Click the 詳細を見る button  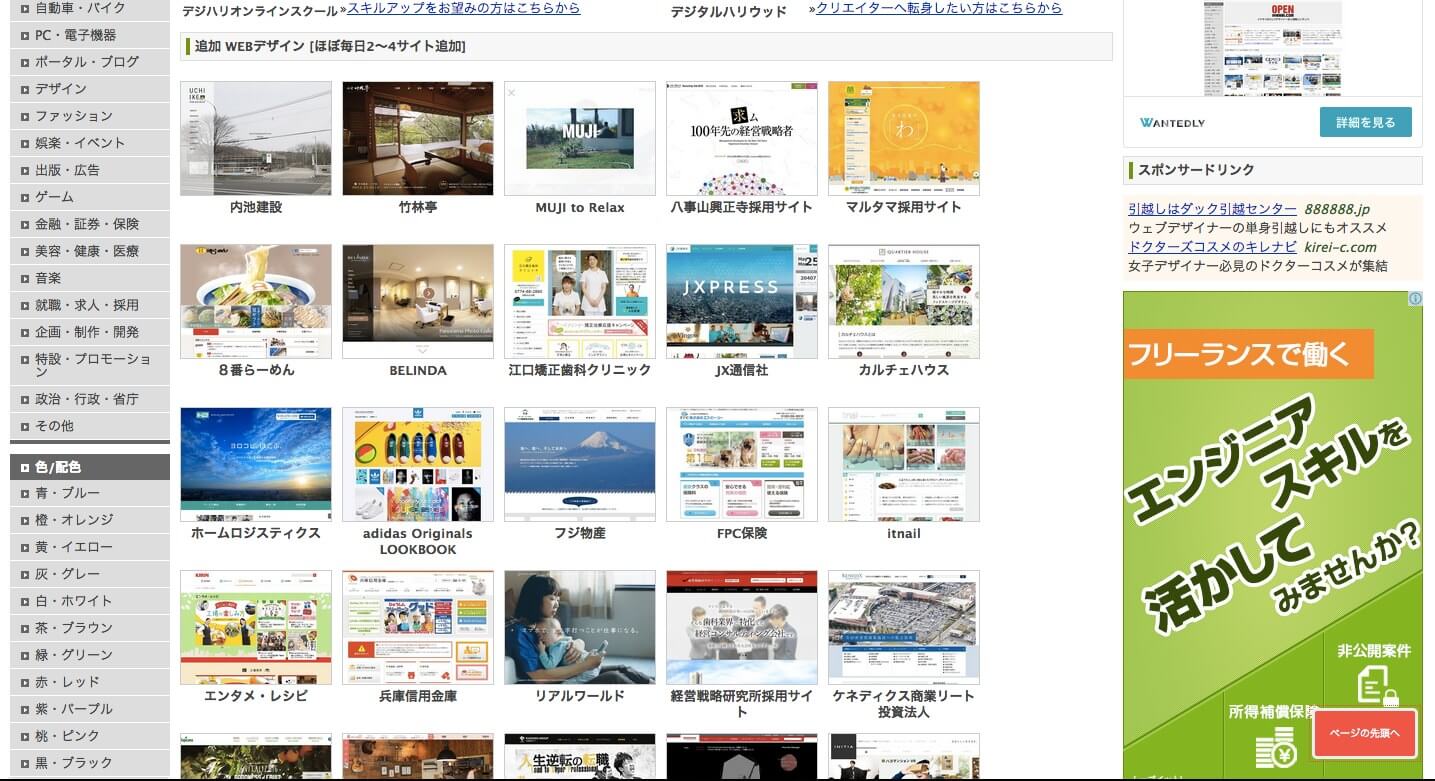click(x=1365, y=122)
